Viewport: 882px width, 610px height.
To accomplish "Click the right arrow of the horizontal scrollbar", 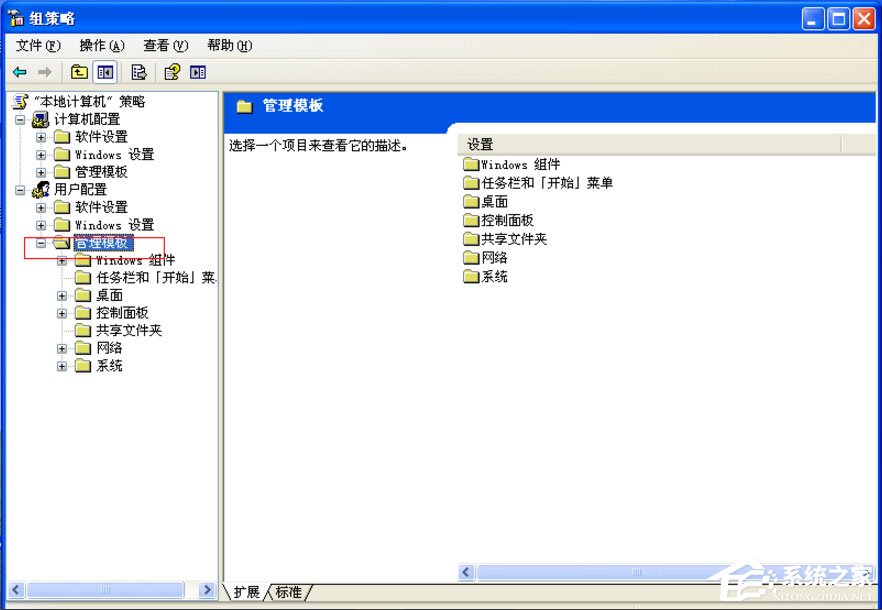I will coord(207,590).
